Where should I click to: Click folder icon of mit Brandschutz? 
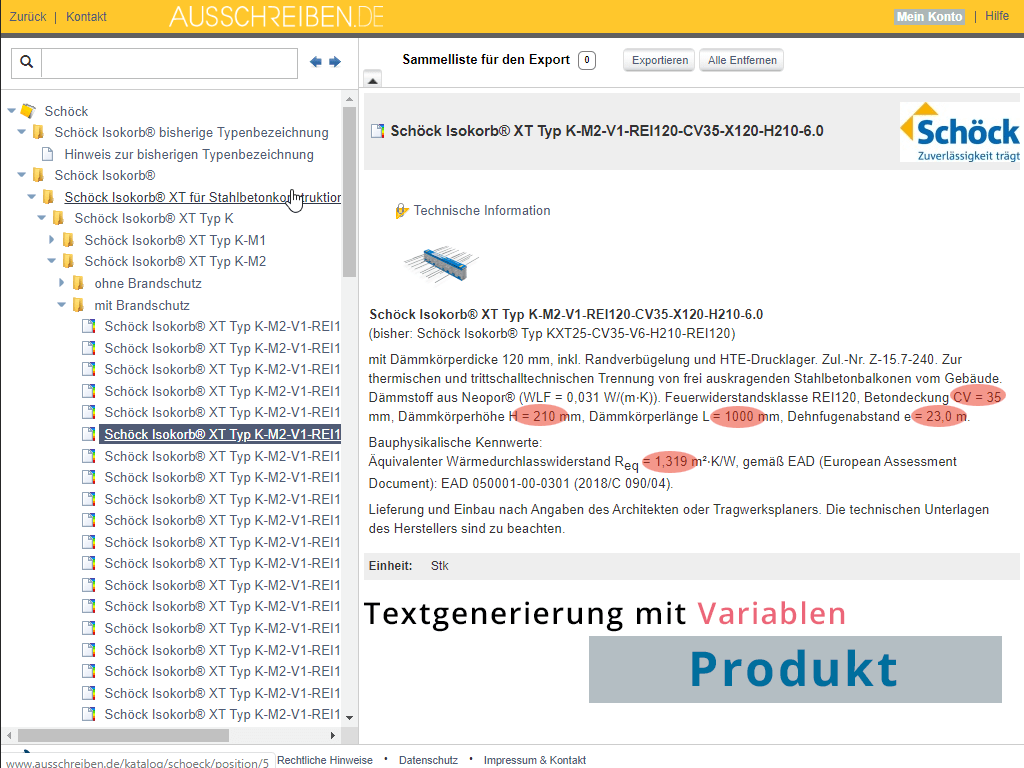(x=78, y=305)
